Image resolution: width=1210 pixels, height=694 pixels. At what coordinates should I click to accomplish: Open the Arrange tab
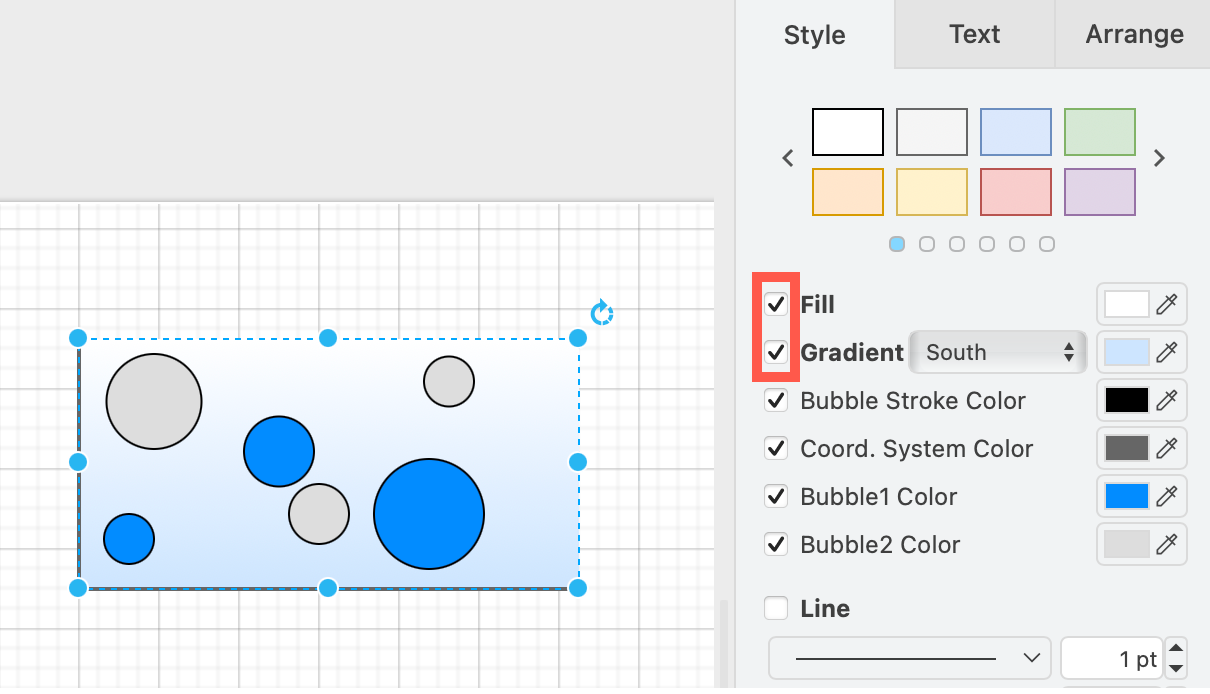(x=1134, y=34)
